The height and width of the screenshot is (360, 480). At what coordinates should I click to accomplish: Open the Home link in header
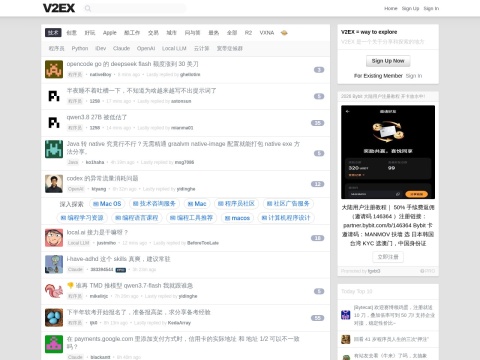tap(391, 8)
